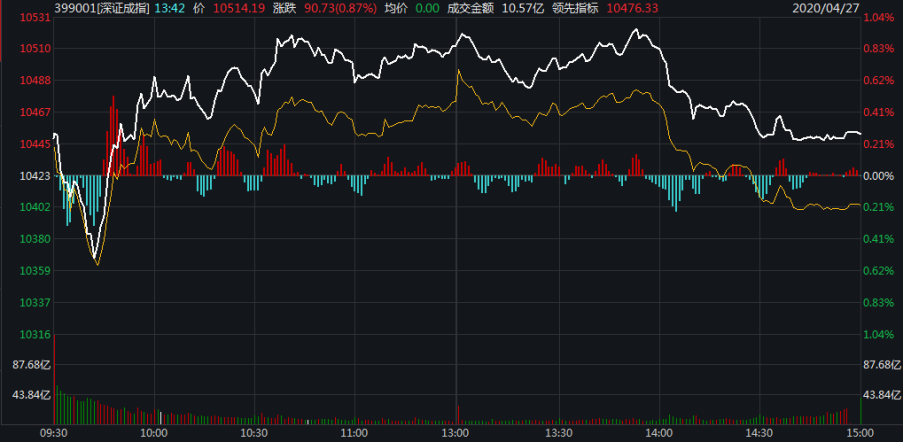
Task: Click the 10:30 time axis marker
Action: tap(254, 433)
